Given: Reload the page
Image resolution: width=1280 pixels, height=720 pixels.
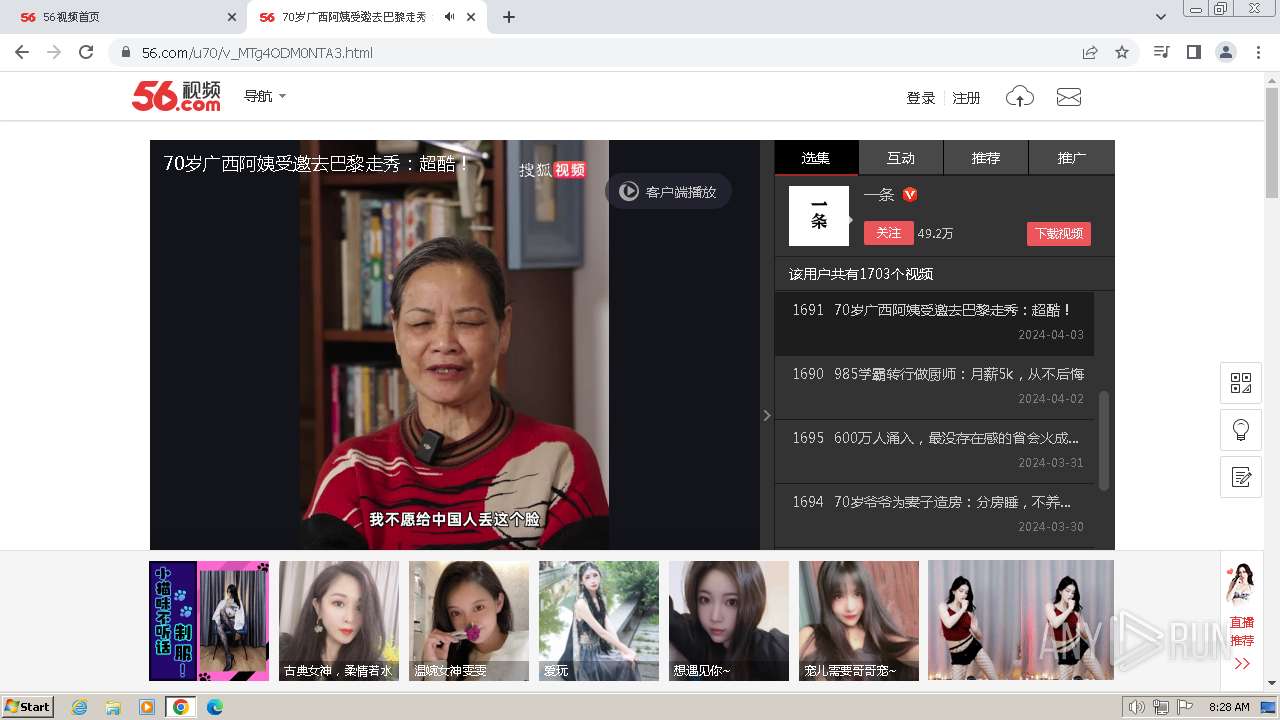Looking at the screenshot, I should tap(86, 52).
